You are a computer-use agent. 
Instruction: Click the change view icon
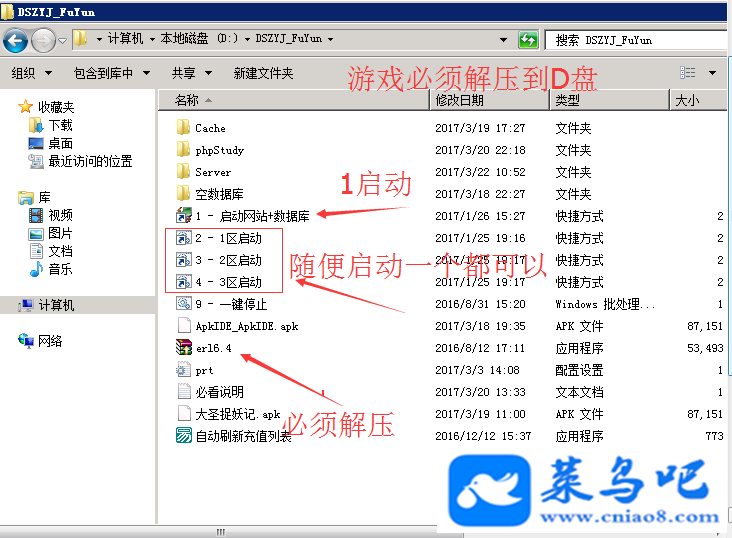coord(688,73)
